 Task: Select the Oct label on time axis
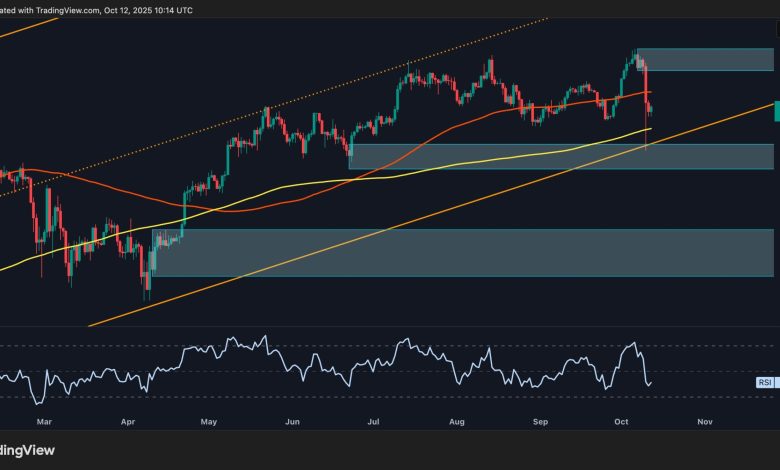620,423
